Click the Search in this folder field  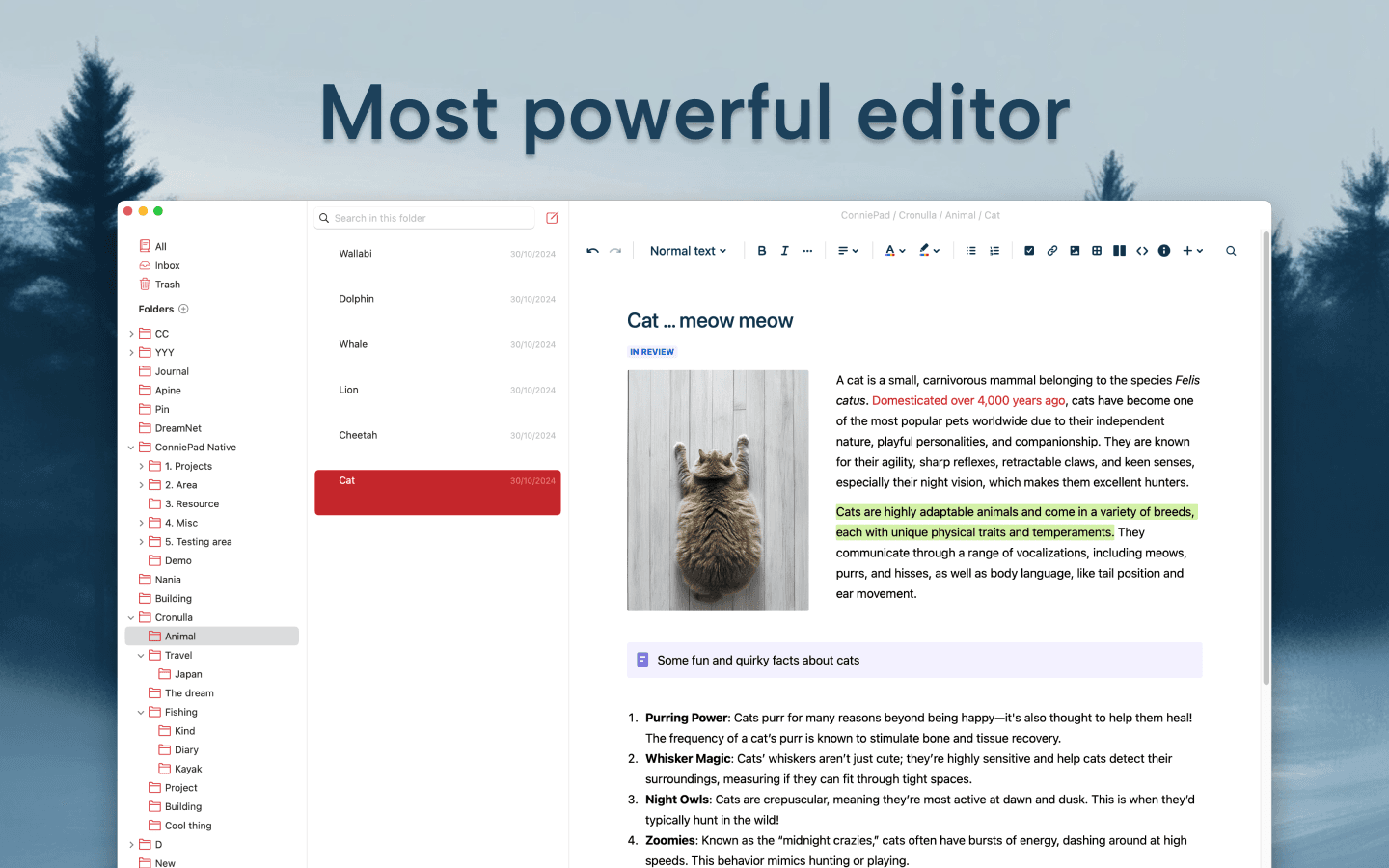[430, 219]
